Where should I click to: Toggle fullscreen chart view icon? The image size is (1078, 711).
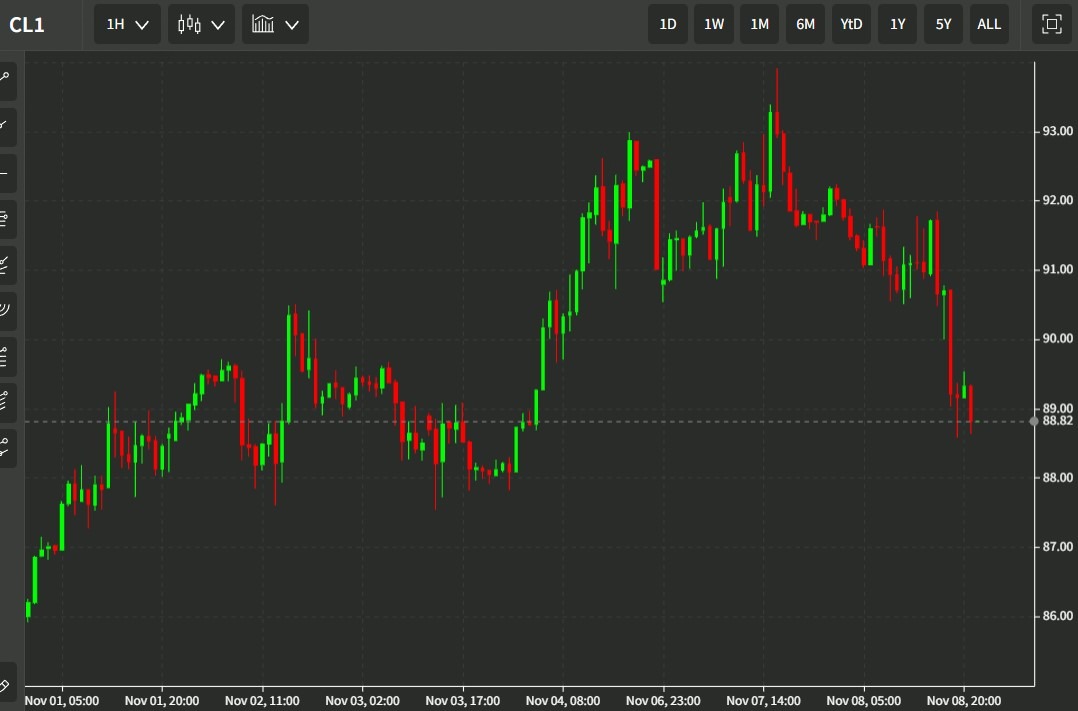[x=1051, y=24]
